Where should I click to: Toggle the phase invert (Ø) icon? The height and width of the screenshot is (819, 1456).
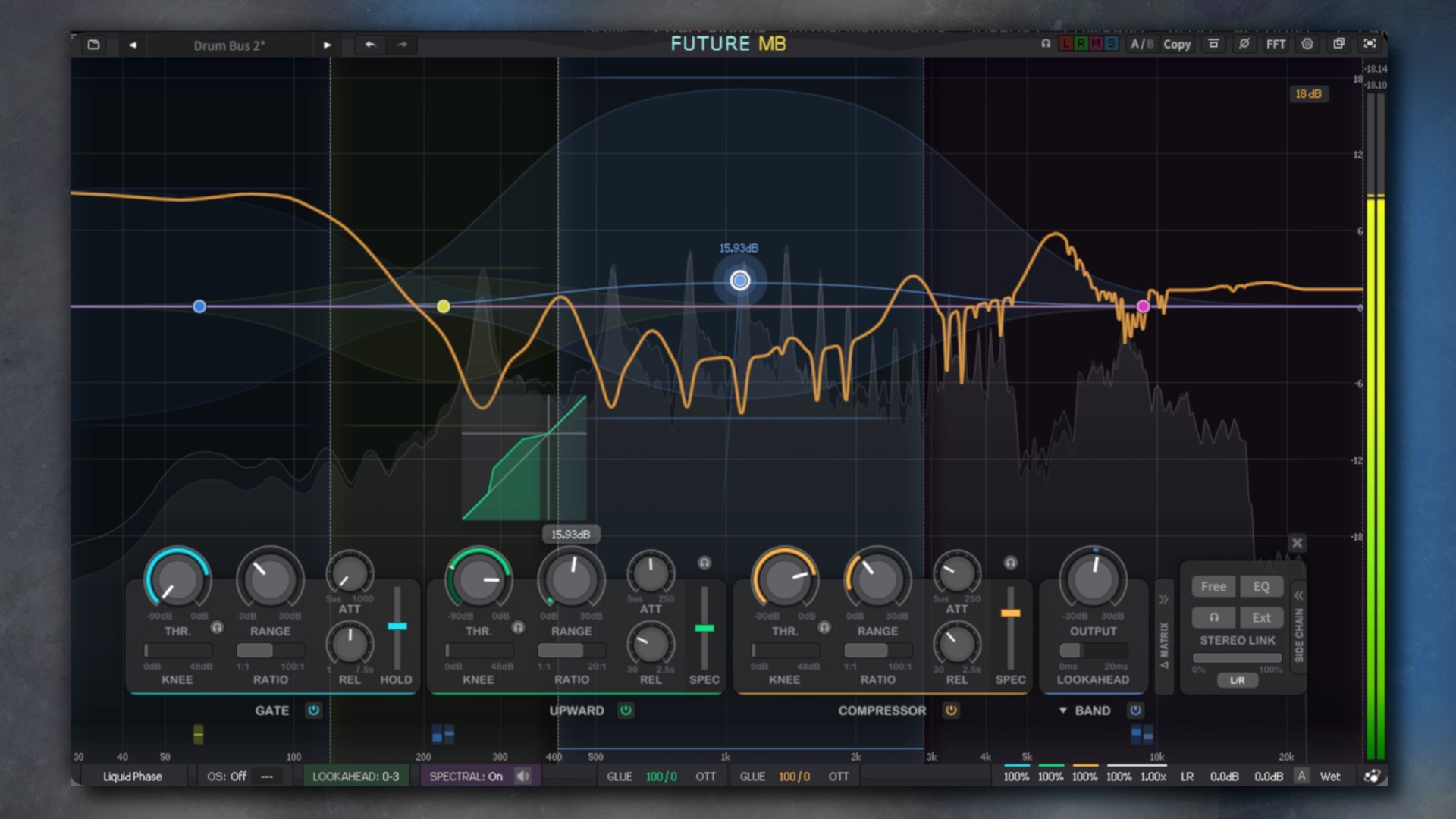1244,44
